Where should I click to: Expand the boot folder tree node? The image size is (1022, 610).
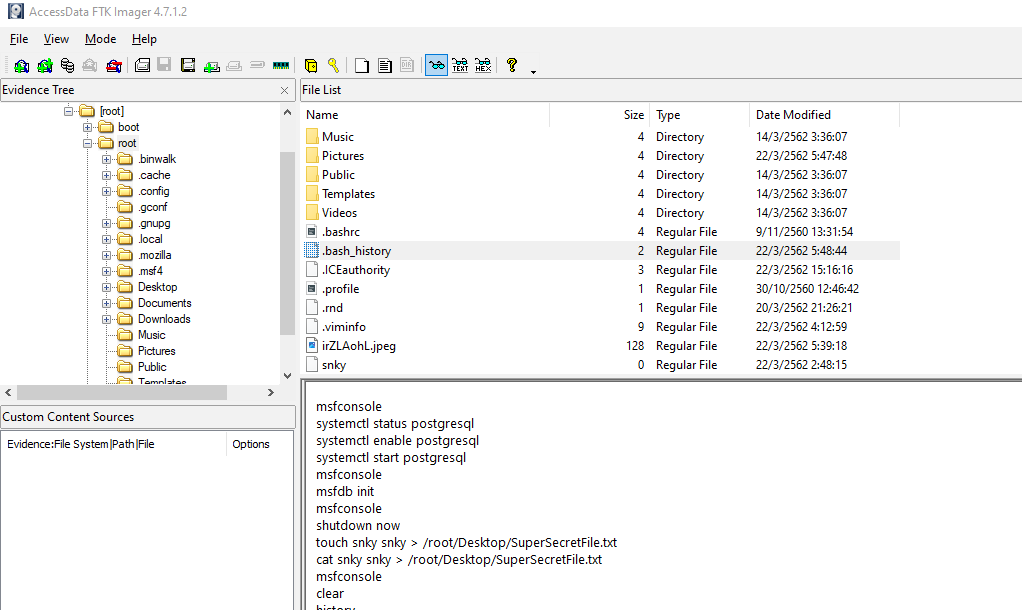pyautogui.click(x=88, y=127)
